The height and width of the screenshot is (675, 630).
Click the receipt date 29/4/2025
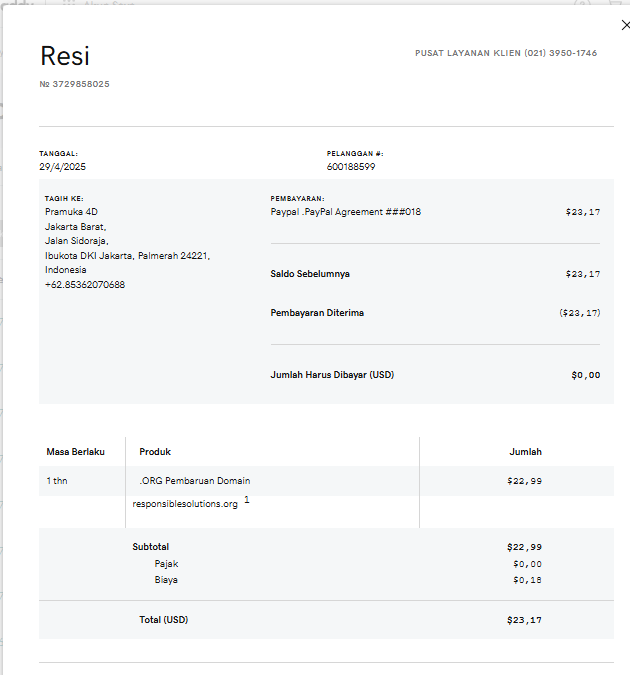tap(63, 167)
